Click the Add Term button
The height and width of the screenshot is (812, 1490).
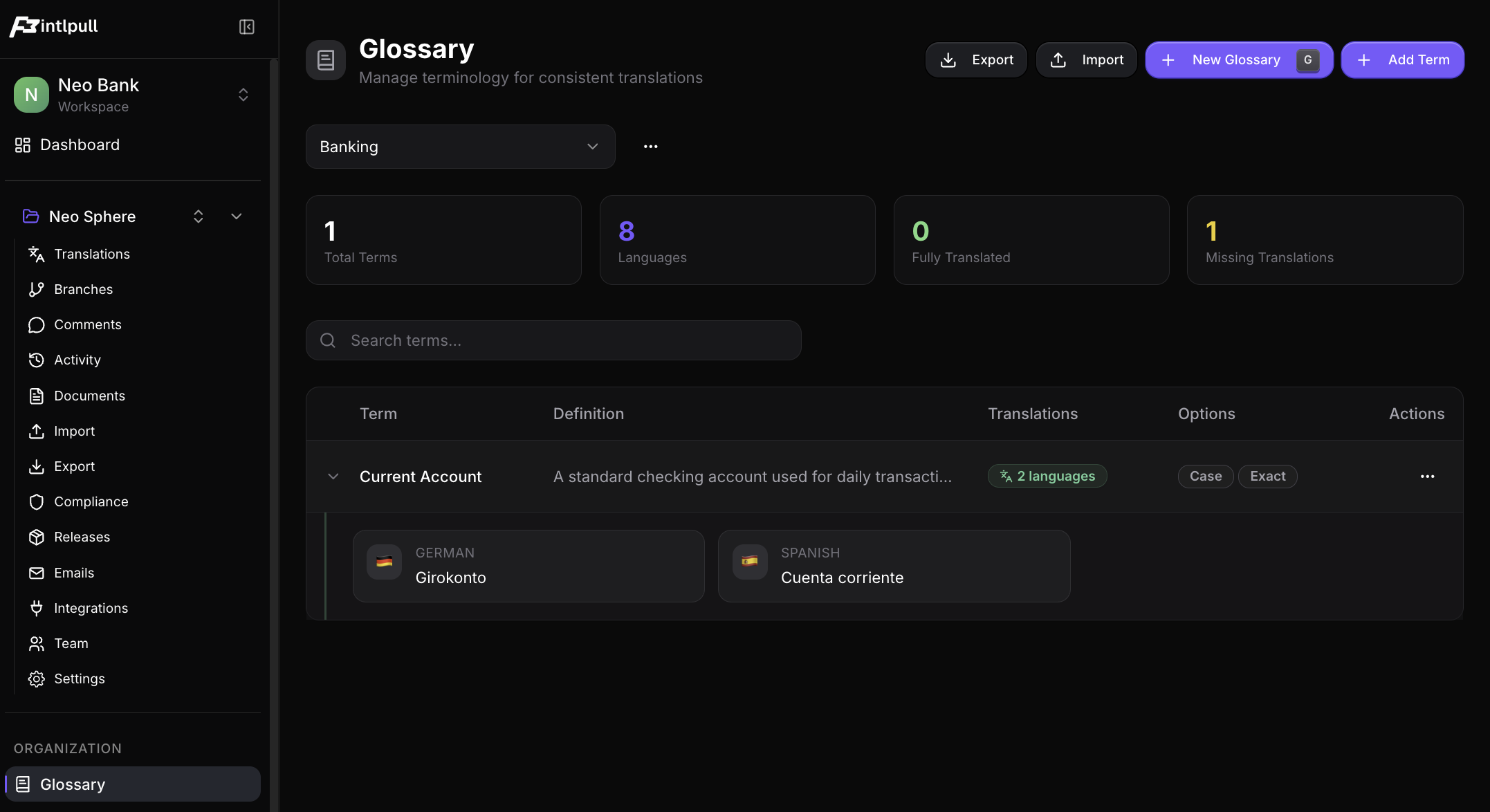(1402, 59)
